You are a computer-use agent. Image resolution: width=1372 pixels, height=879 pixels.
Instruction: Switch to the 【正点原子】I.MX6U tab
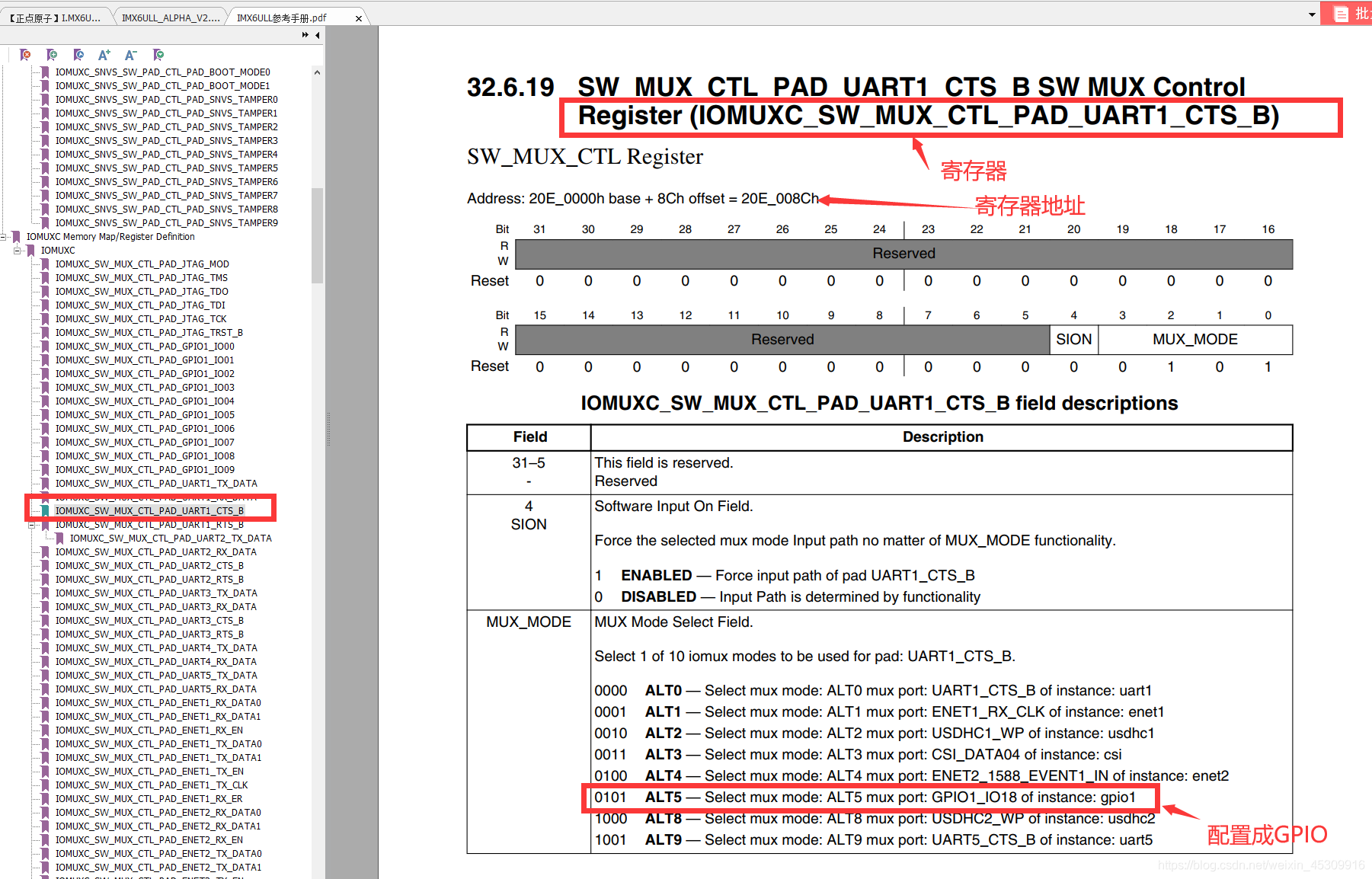click(x=55, y=18)
